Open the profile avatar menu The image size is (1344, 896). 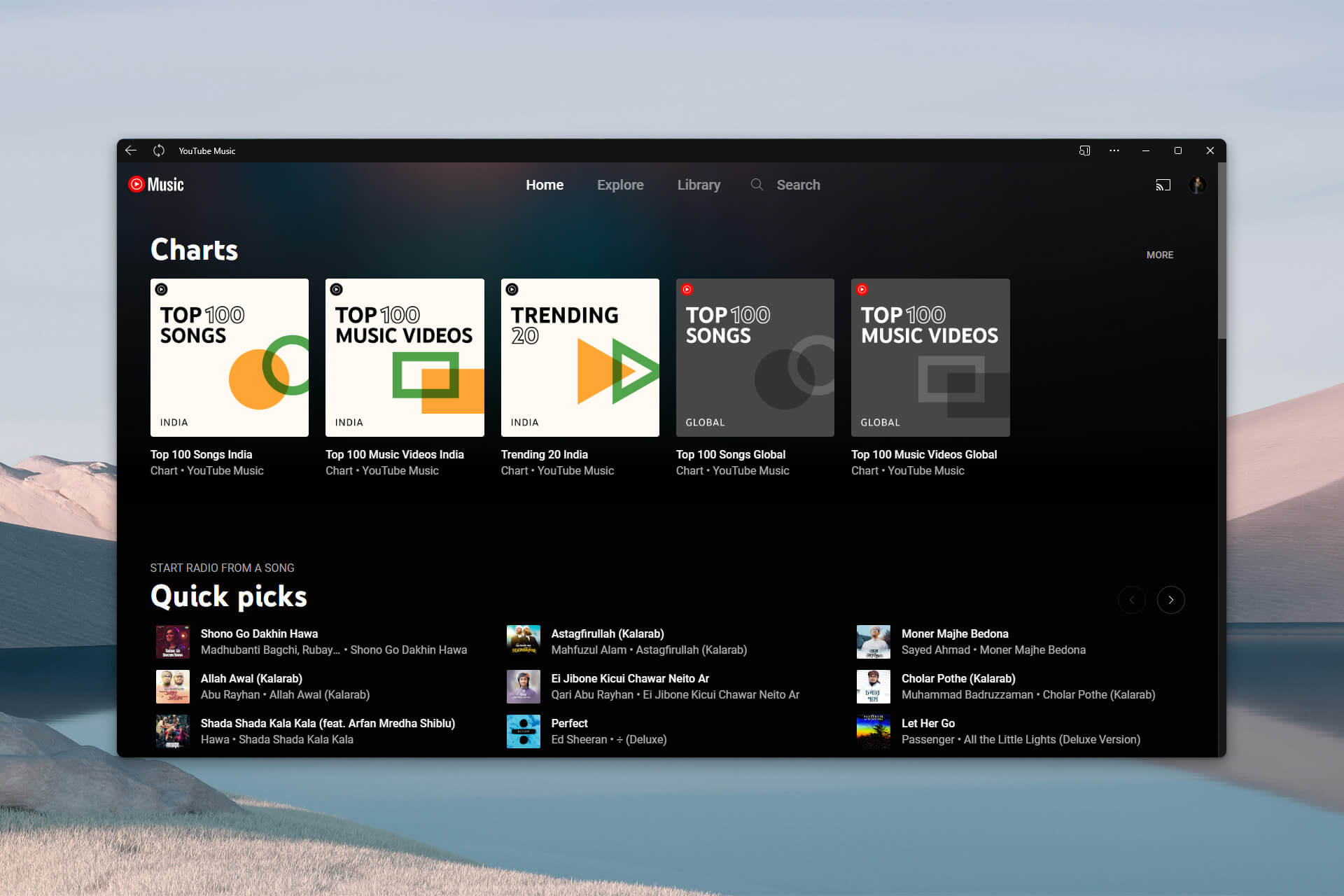coord(1197,185)
